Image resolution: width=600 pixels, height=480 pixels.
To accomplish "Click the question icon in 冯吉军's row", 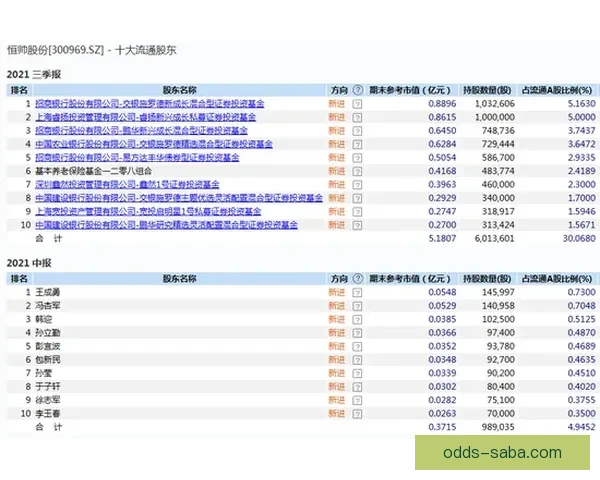I will coord(357,306).
